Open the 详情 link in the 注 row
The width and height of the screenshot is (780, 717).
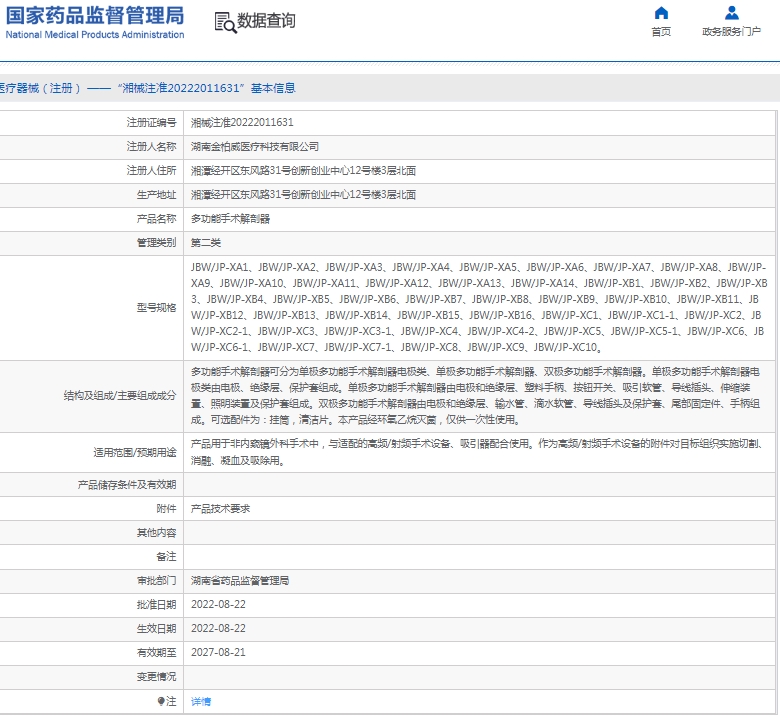(201, 702)
